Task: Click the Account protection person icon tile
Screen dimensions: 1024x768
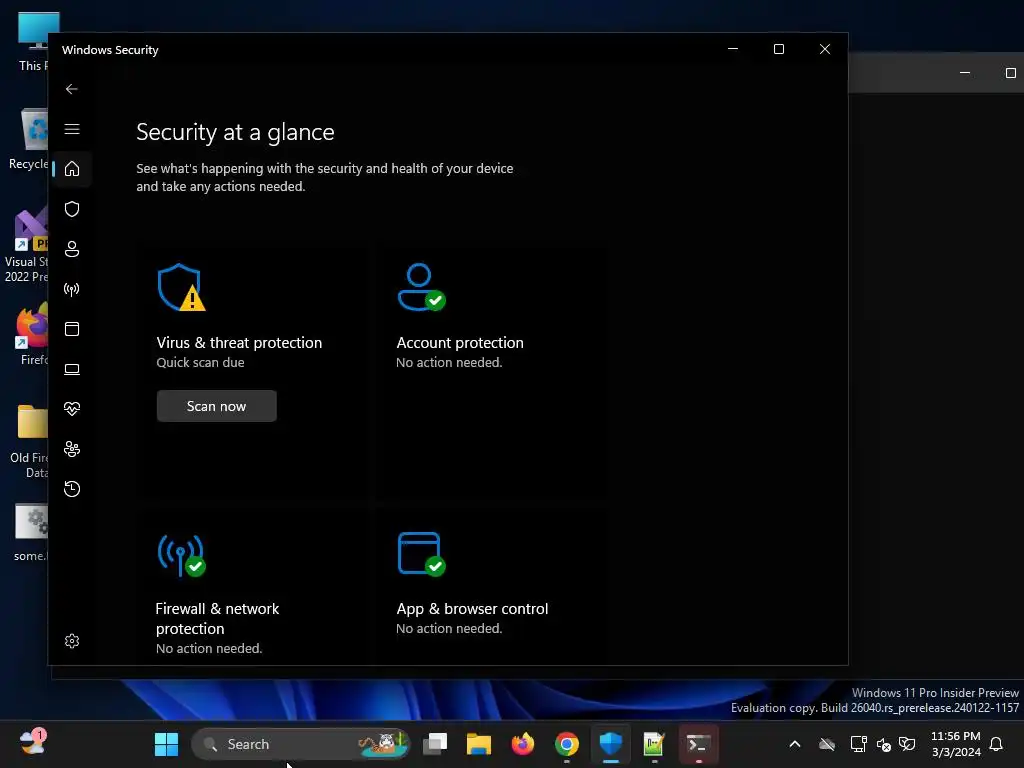Action: 421,287
